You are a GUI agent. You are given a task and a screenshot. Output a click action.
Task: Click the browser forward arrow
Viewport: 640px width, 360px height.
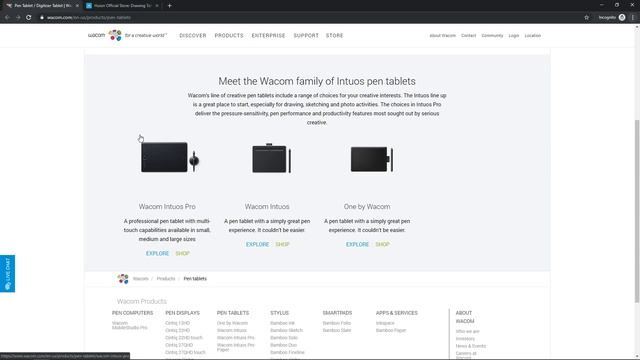click(x=18, y=18)
